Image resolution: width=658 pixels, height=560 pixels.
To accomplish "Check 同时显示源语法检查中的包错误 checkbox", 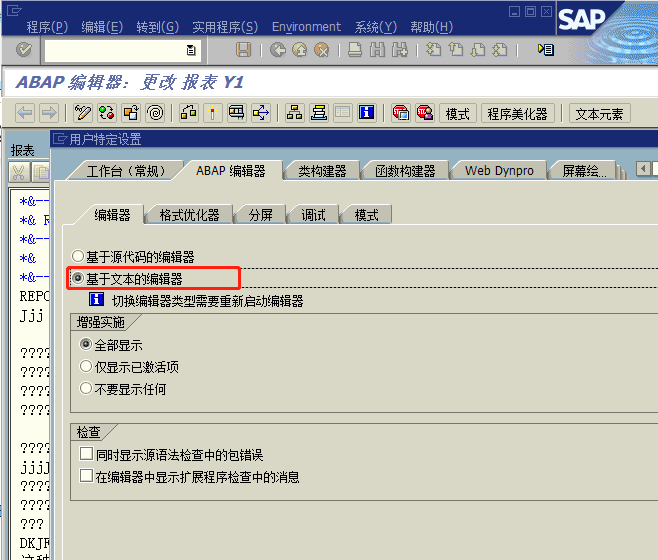I will point(86,454).
